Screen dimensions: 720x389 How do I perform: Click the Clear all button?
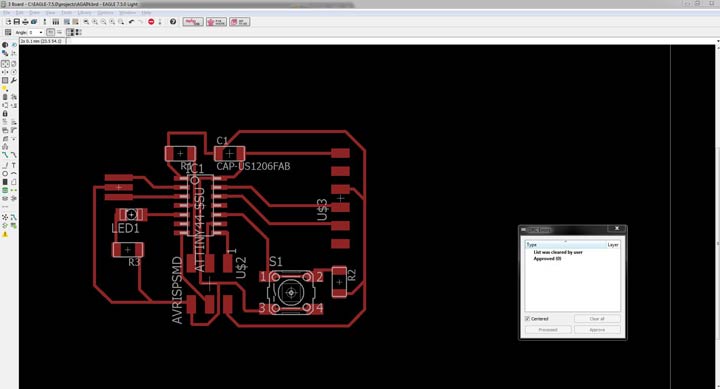click(597, 319)
